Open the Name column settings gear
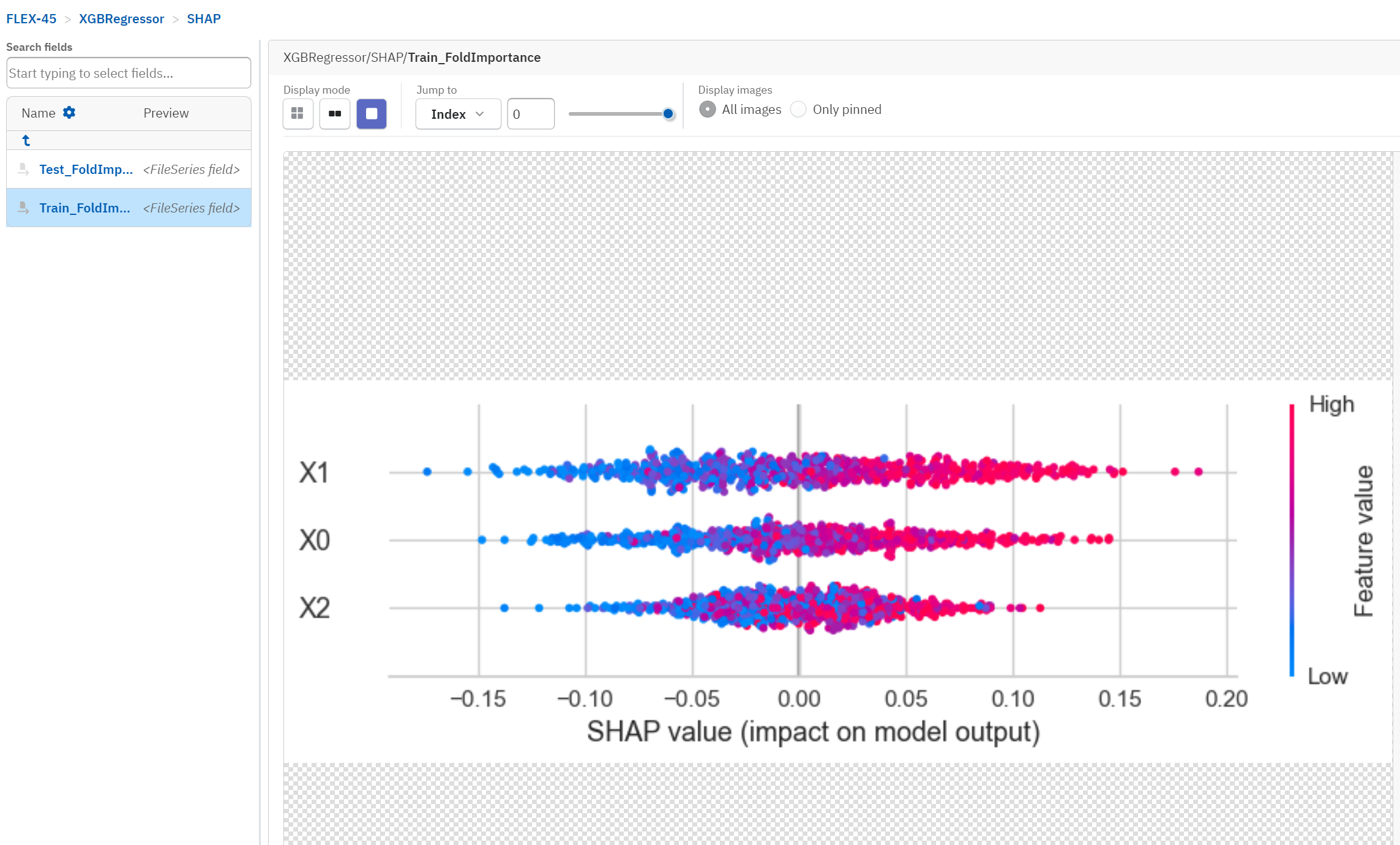The width and height of the screenshot is (1400, 845). 69,113
